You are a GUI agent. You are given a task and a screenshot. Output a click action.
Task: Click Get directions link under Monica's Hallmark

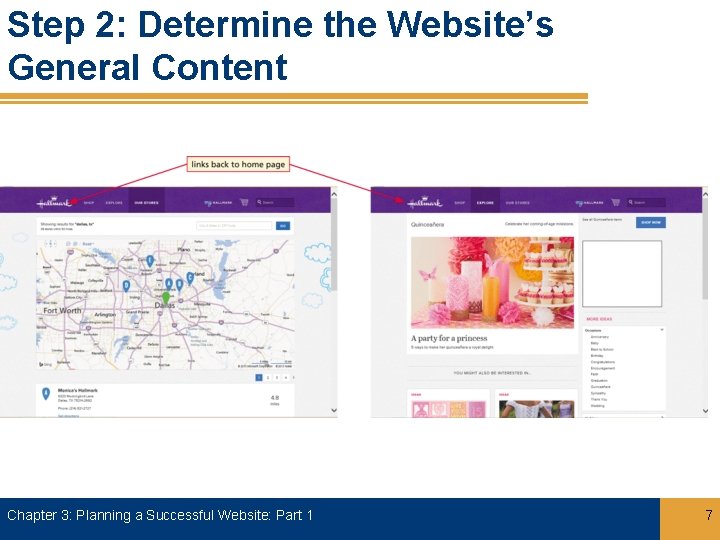click(x=68, y=416)
